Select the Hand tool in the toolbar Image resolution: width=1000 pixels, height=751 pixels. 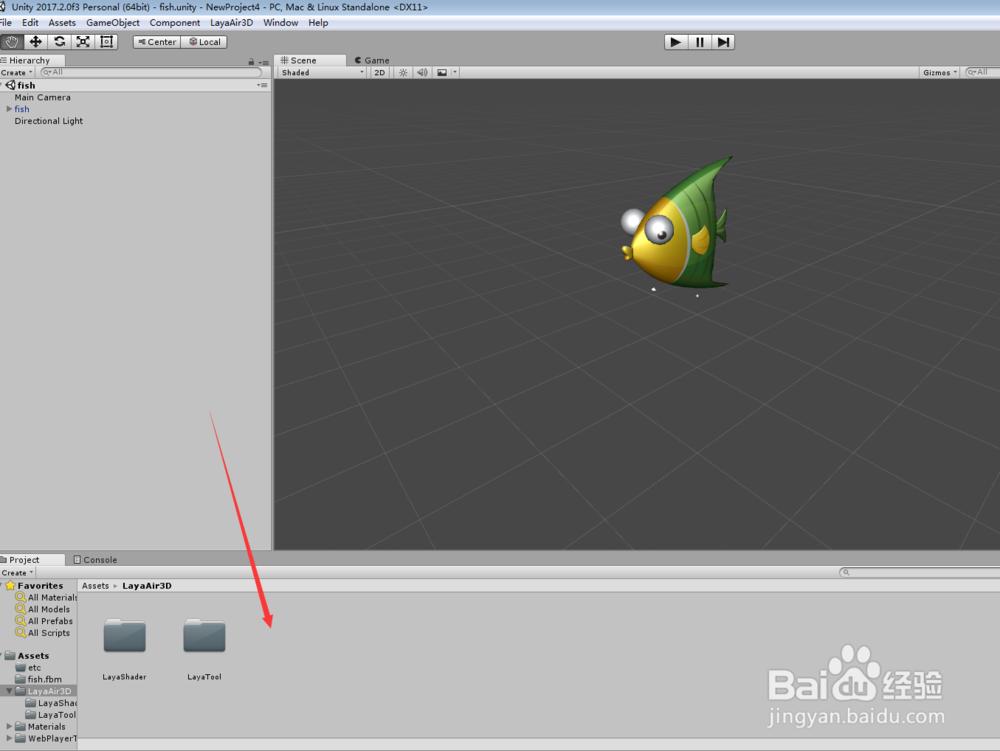click(x=10, y=41)
